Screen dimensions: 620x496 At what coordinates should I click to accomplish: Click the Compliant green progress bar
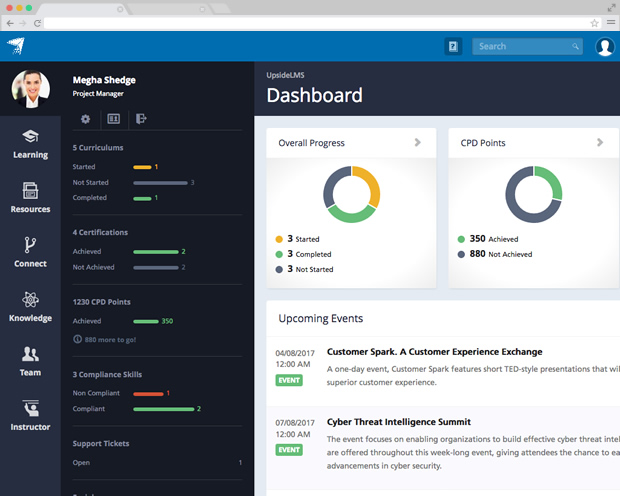pyautogui.click(x=164, y=409)
